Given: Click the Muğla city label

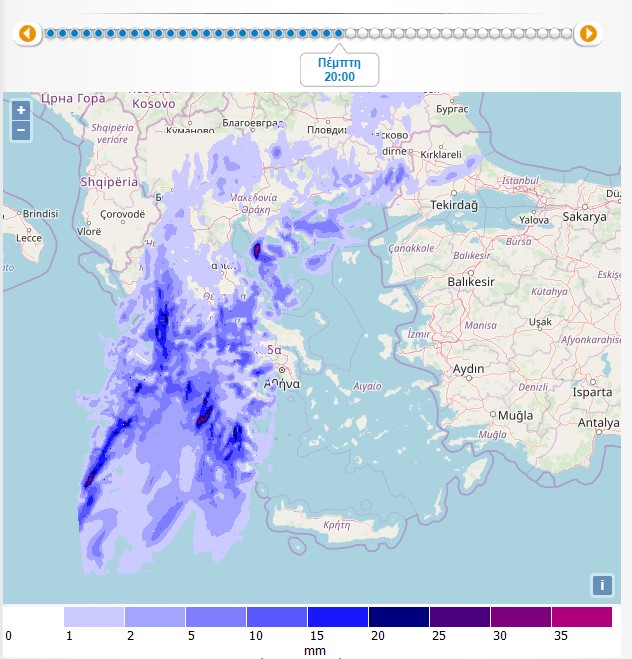Looking at the screenshot, I should tap(516, 415).
